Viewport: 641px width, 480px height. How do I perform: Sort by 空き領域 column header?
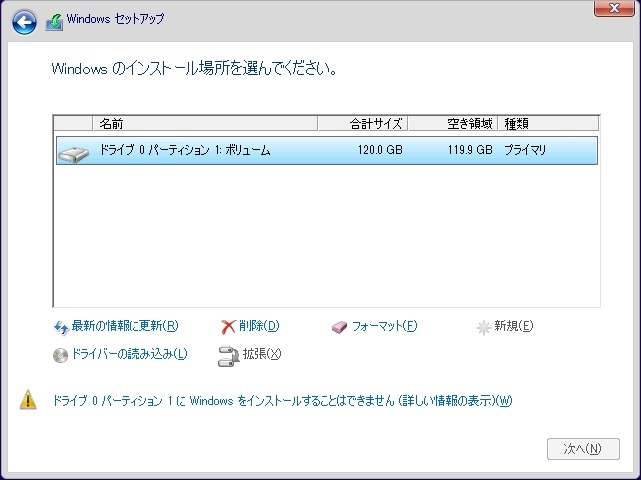453,123
